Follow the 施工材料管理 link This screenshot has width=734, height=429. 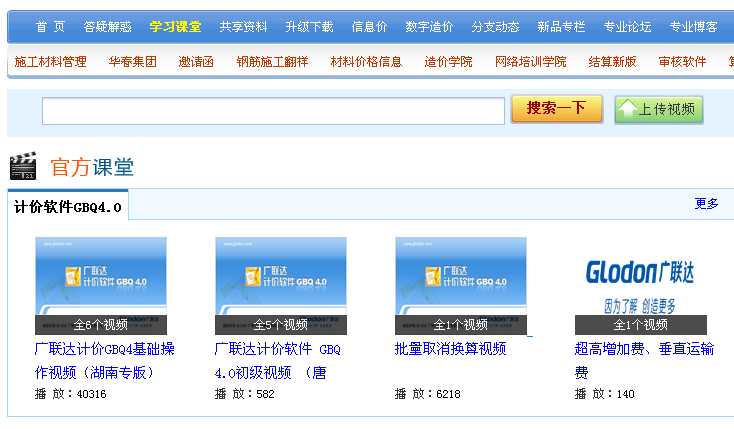(51, 62)
